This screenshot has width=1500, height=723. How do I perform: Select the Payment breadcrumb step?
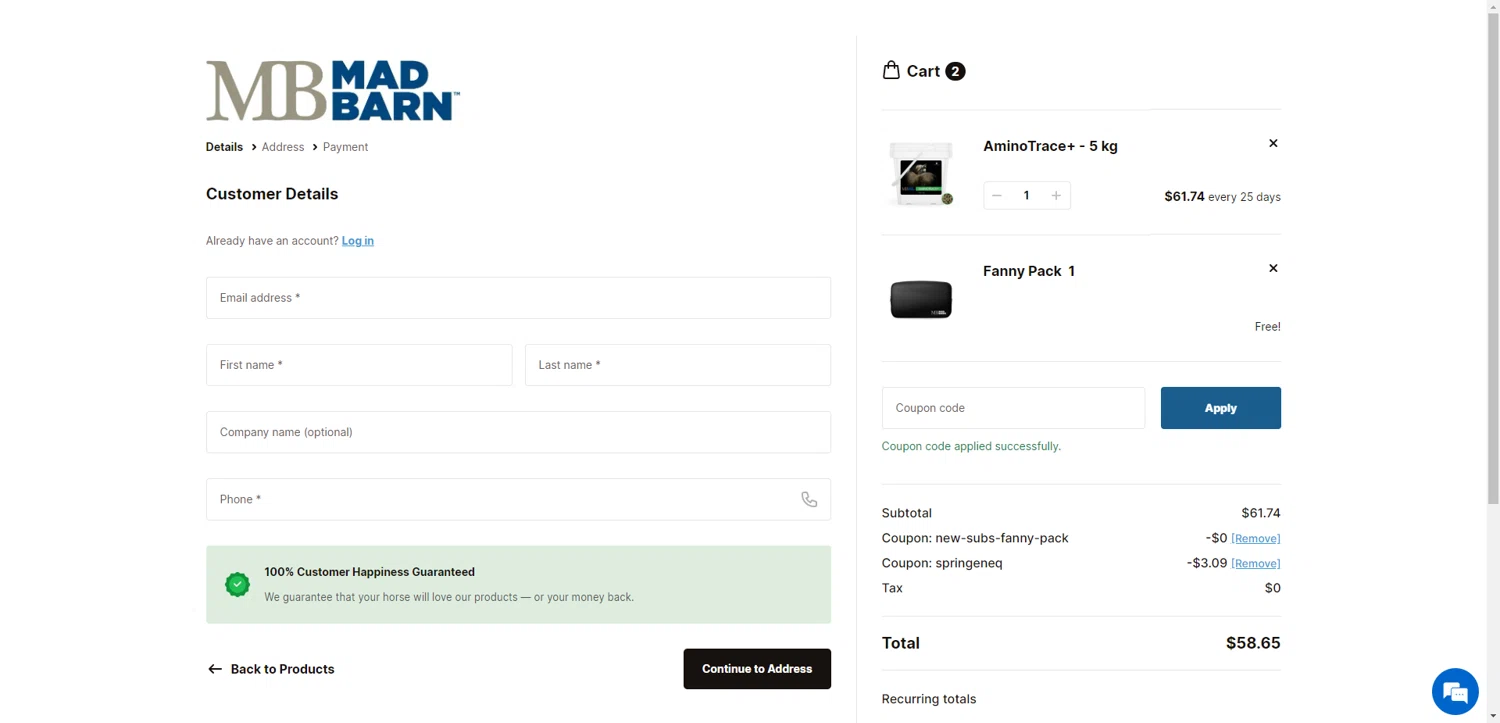pyautogui.click(x=345, y=147)
